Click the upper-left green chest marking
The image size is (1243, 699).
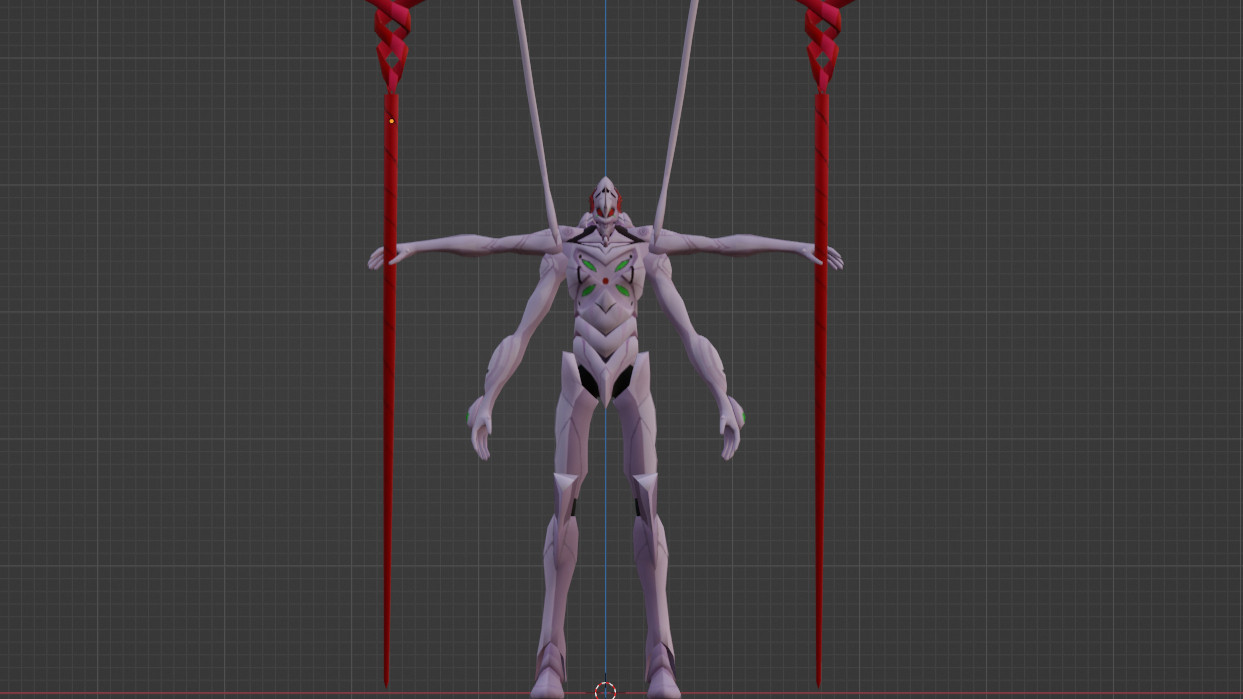click(587, 266)
